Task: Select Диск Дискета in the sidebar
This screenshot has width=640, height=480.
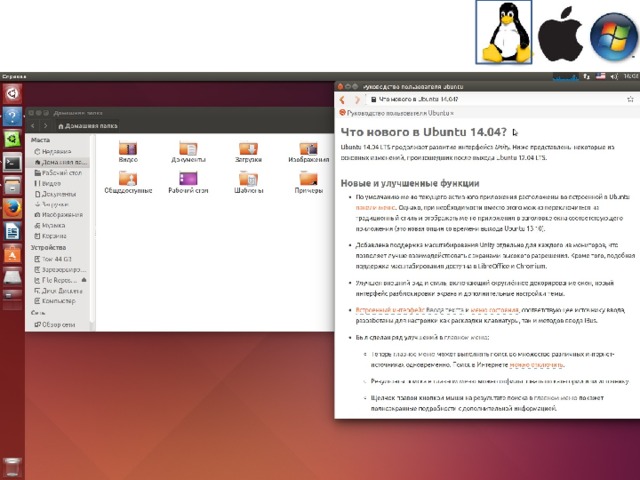Action: tap(59, 291)
